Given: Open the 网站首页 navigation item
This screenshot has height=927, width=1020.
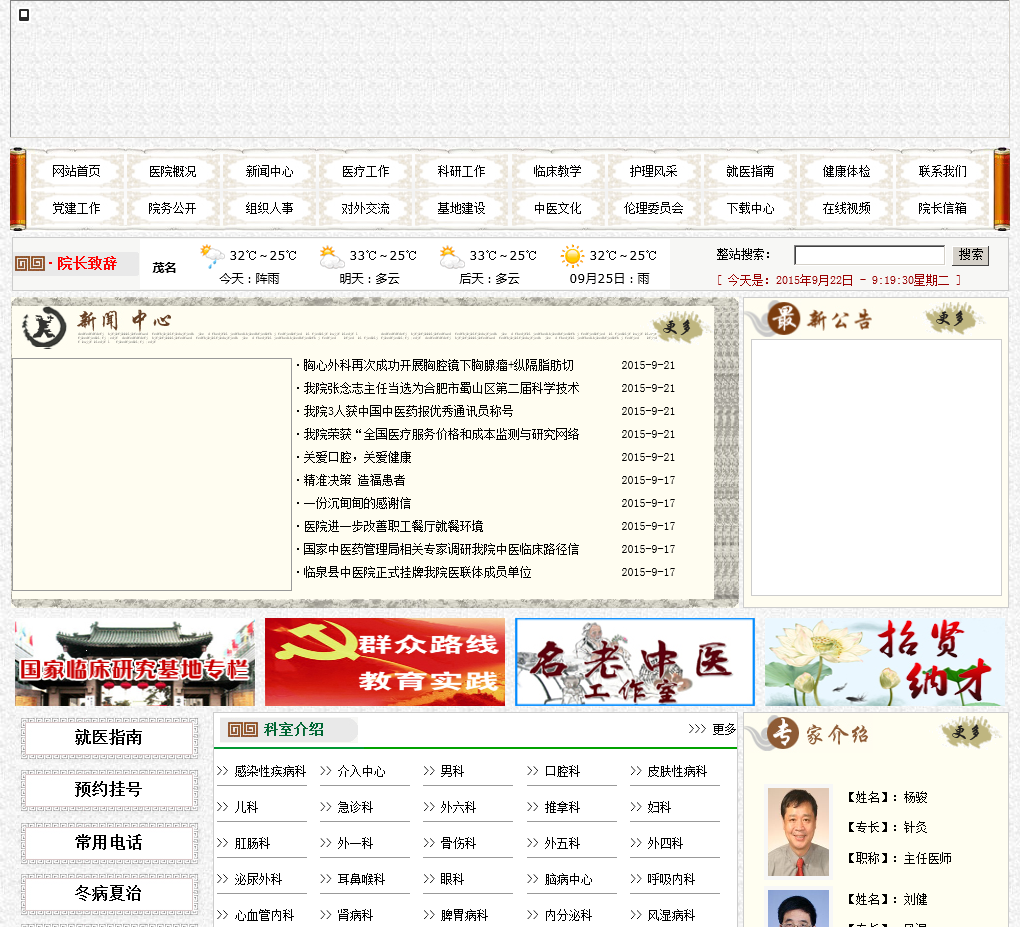Looking at the screenshot, I should pyautogui.click(x=76, y=171).
